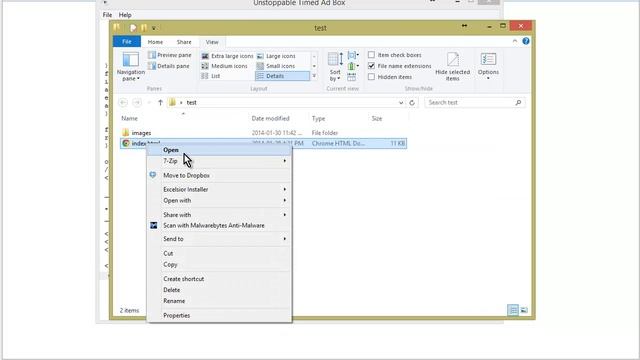Screen dimensions: 640x360
Task: Switch to Extra large icons layout
Action: 227,56
